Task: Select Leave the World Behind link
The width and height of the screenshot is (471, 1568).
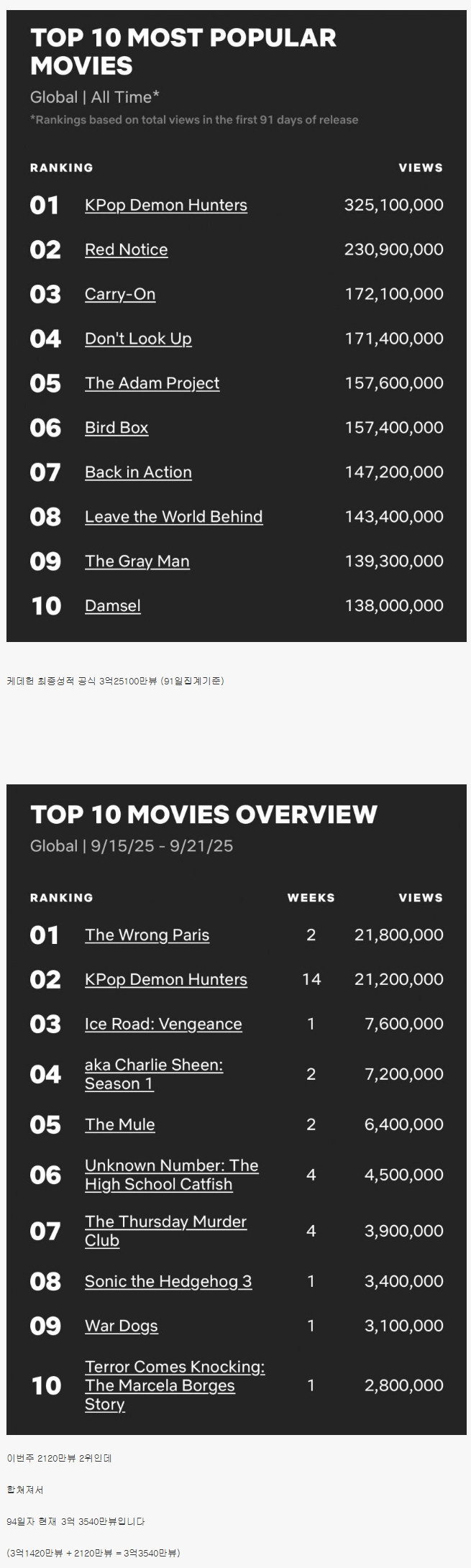Action: [x=174, y=517]
